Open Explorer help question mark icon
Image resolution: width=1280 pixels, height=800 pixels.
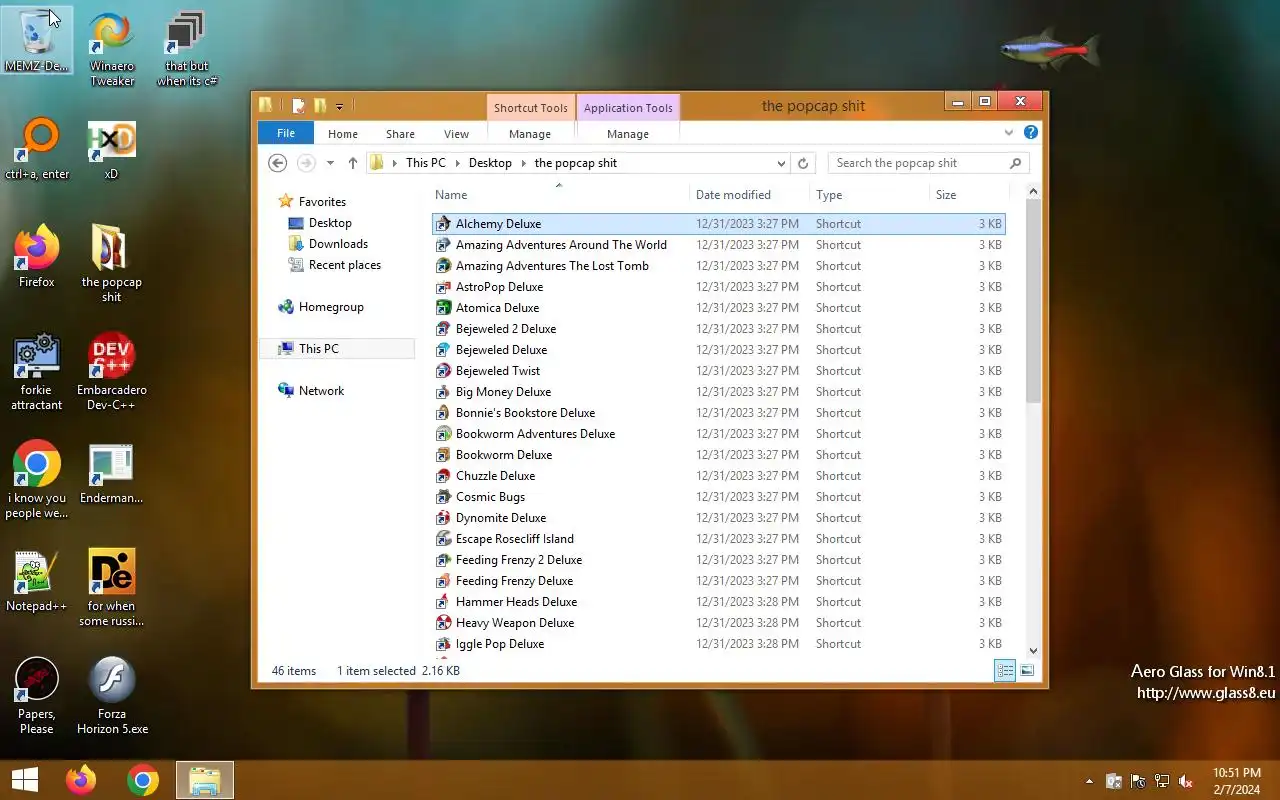[1031, 132]
